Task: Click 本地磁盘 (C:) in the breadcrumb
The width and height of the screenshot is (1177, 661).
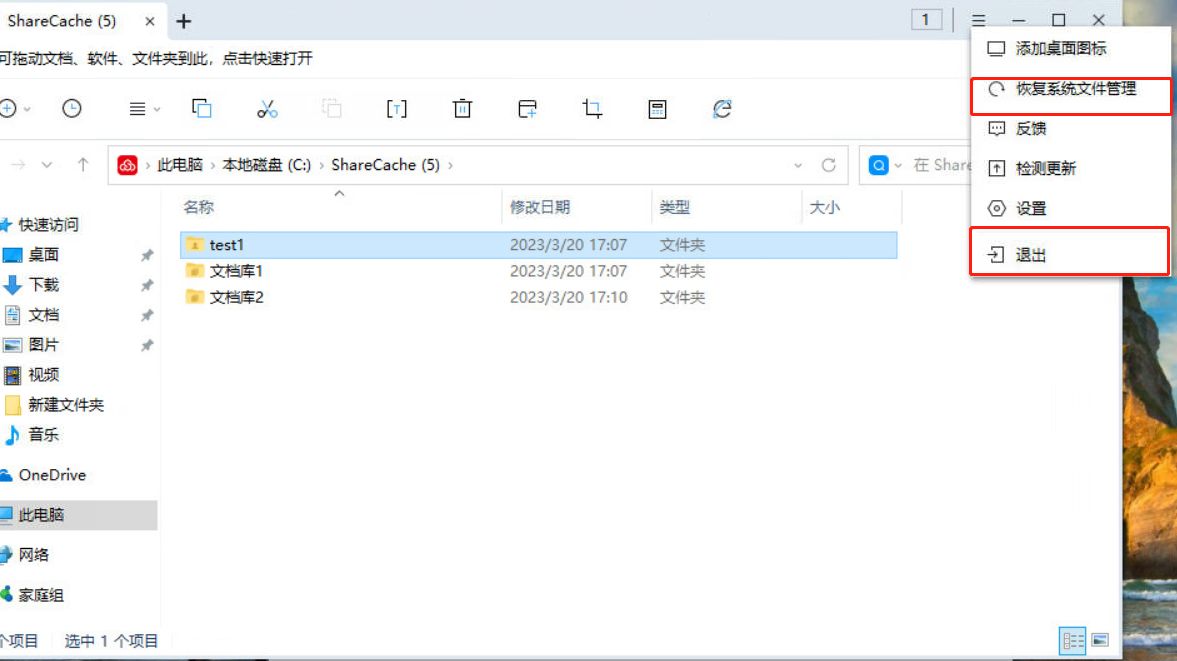Action: (266, 165)
